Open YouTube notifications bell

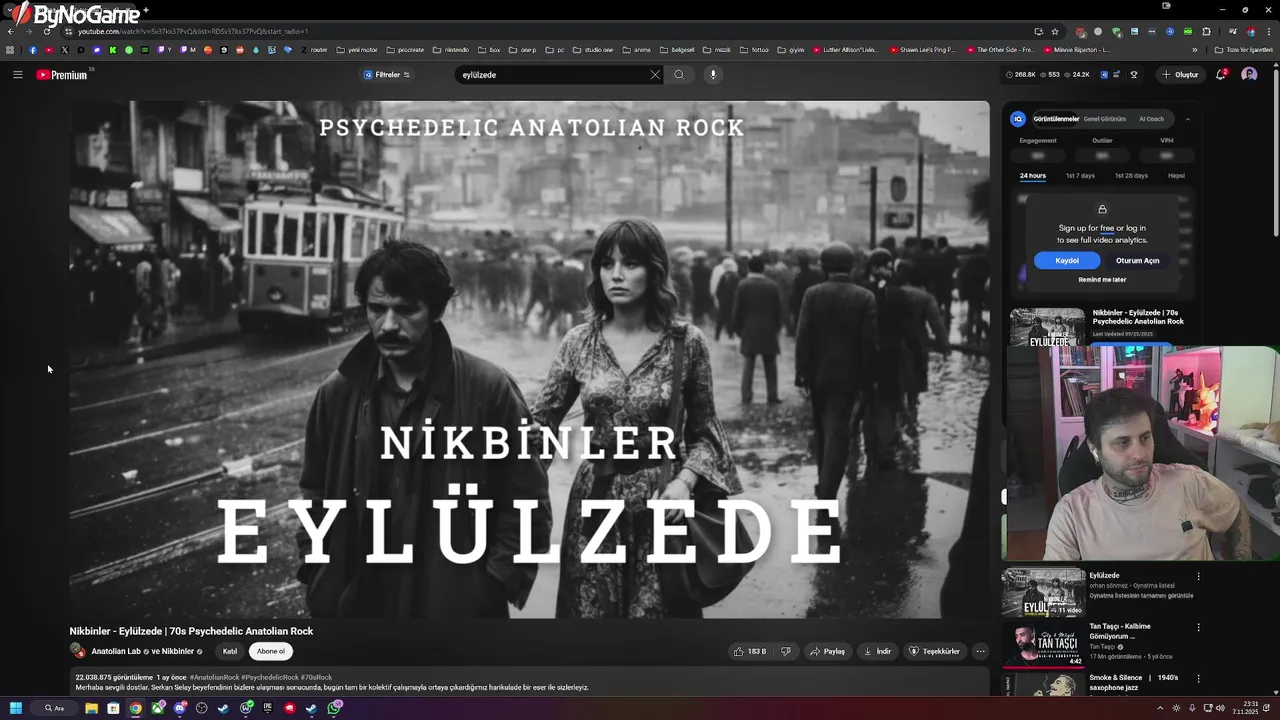pos(1220,75)
